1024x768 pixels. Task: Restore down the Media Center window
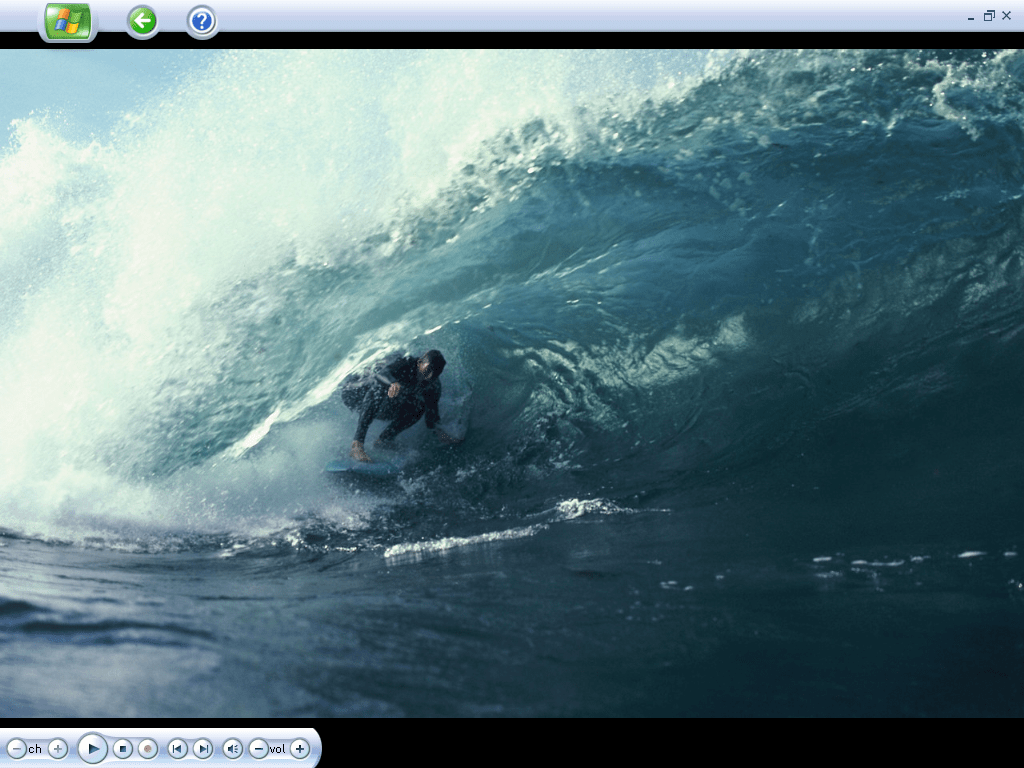988,15
